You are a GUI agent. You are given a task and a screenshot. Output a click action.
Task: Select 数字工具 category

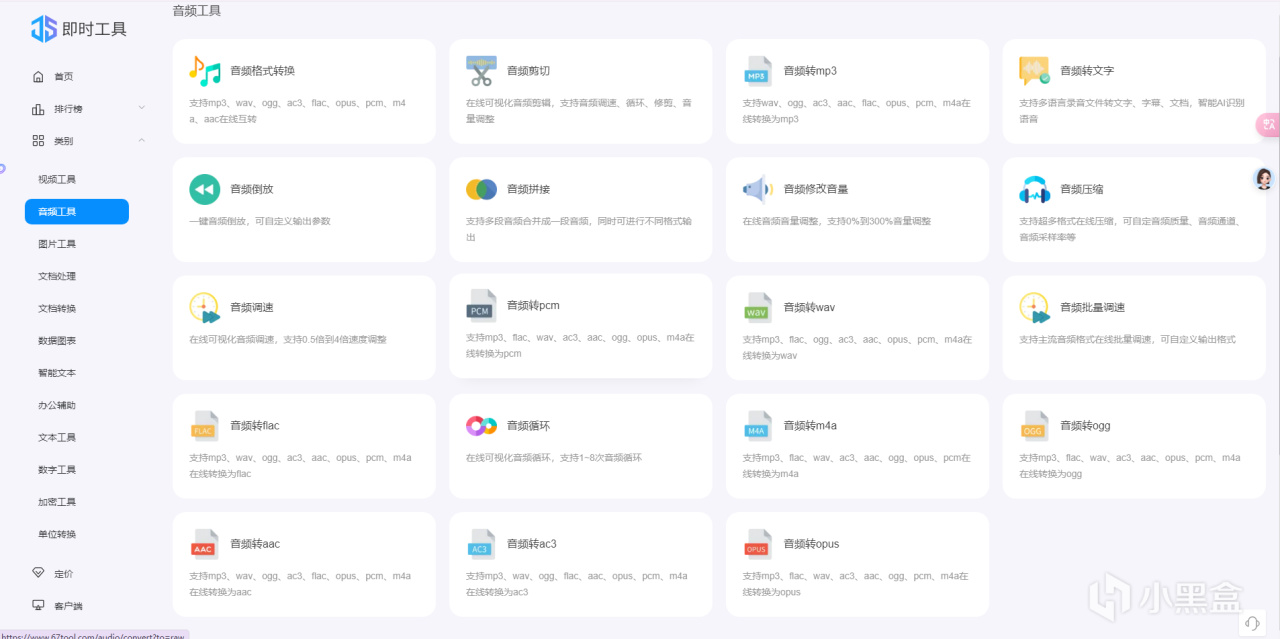pos(57,470)
